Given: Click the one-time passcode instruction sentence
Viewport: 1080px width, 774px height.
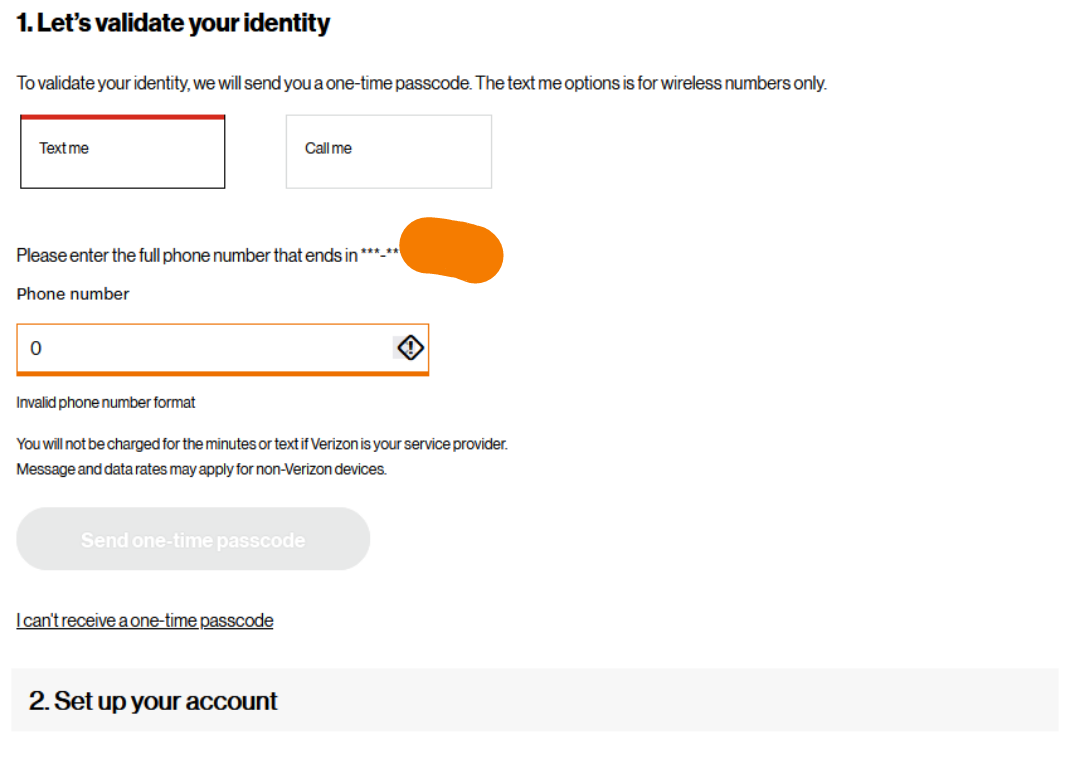Looking at the screenshot, I should click(421, 83).
